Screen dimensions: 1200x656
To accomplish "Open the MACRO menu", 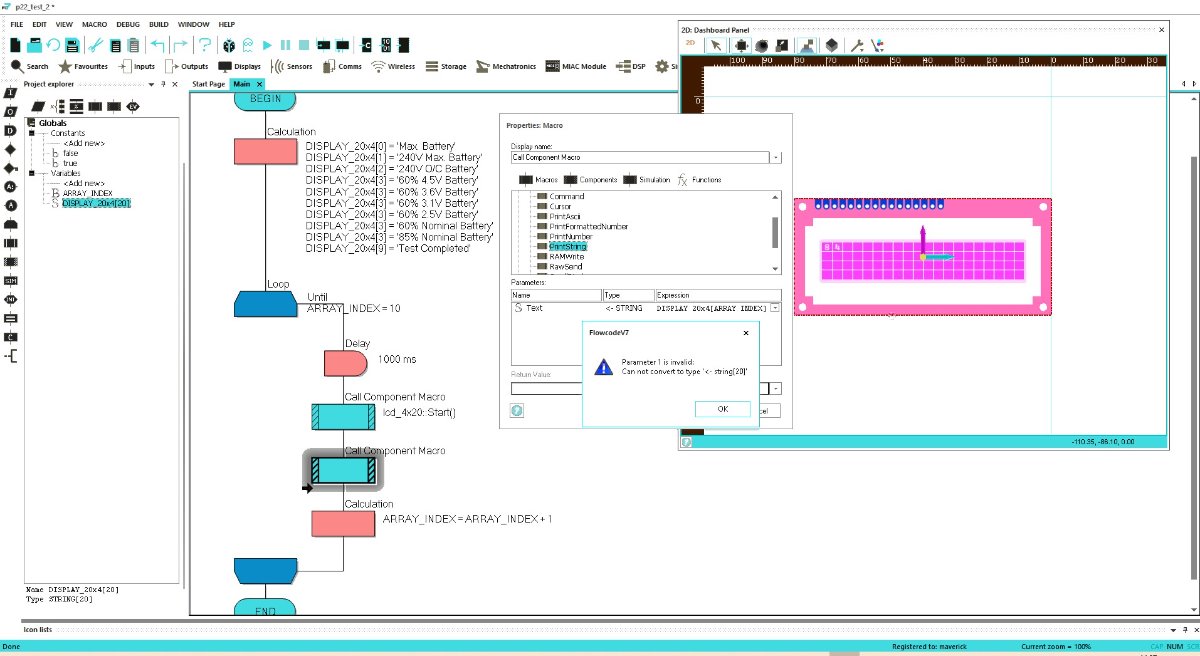I will [x=94, y=24].
